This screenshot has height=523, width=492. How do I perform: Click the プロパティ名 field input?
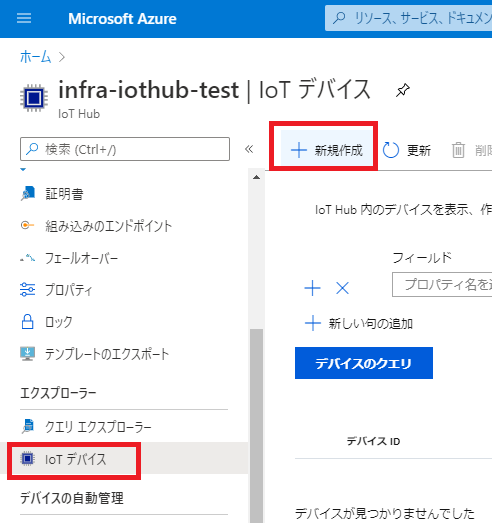[x=442, y=285]
